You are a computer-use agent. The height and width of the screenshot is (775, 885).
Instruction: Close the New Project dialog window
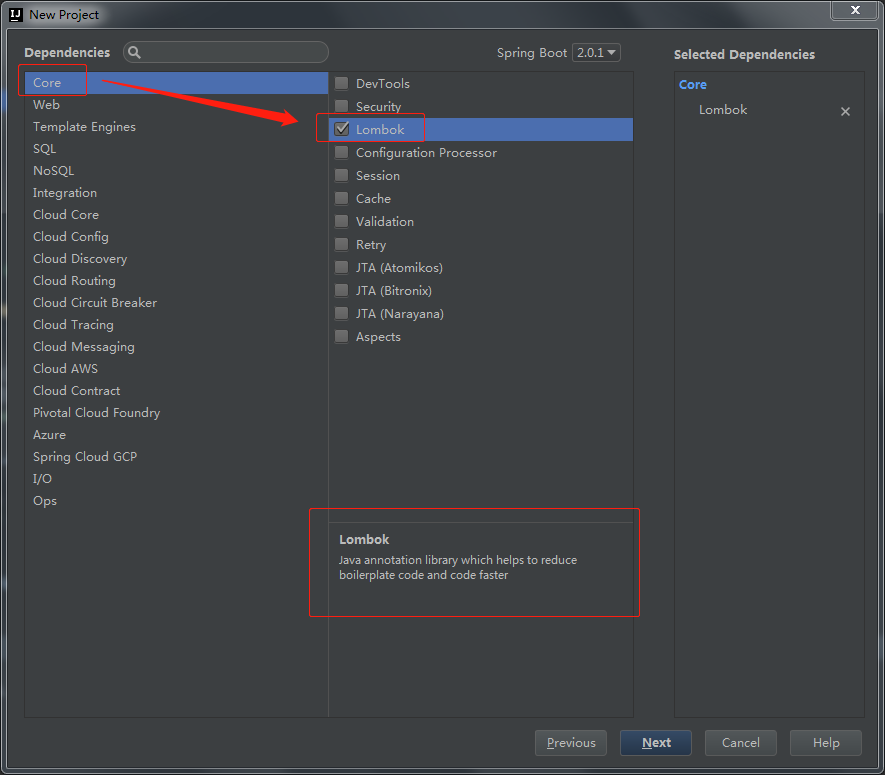click(855, 10)
